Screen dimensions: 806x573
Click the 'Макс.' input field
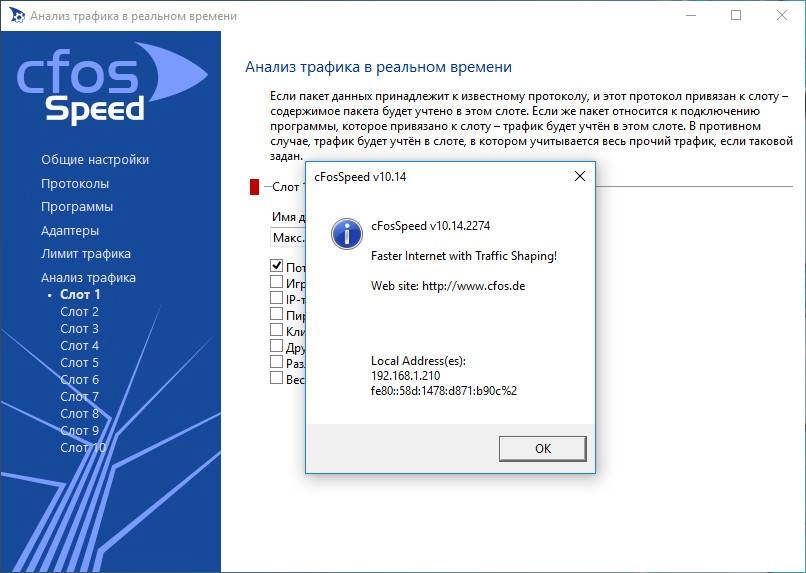[288, 237]
